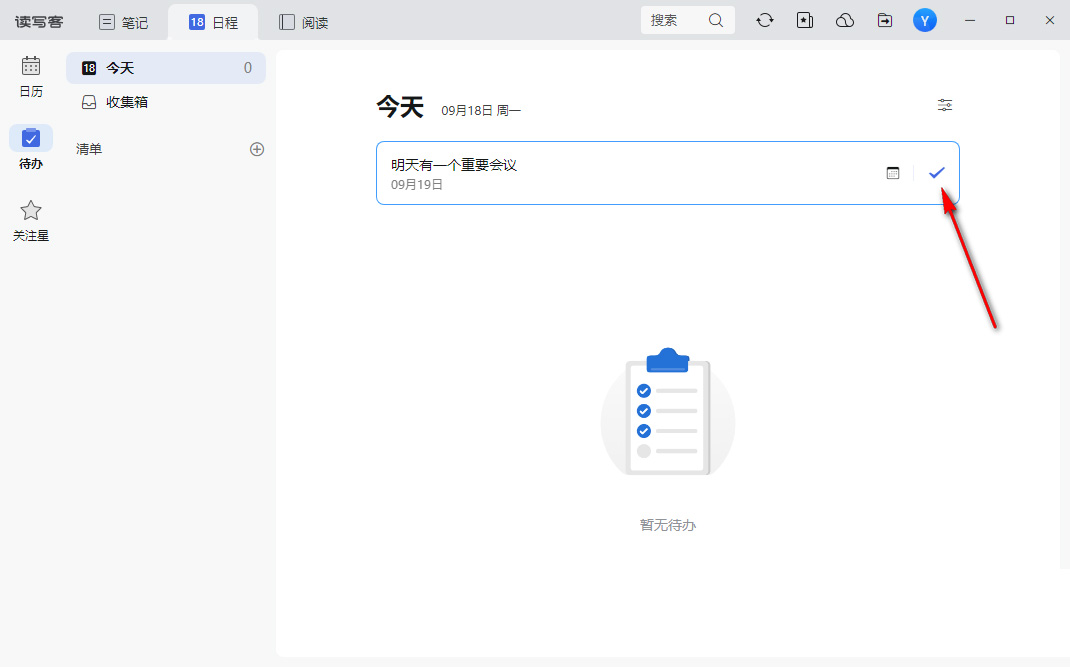The height and width of the screenshot is (667, 1070).
Task: Select the 今天 list item
Action: point(166,68)
